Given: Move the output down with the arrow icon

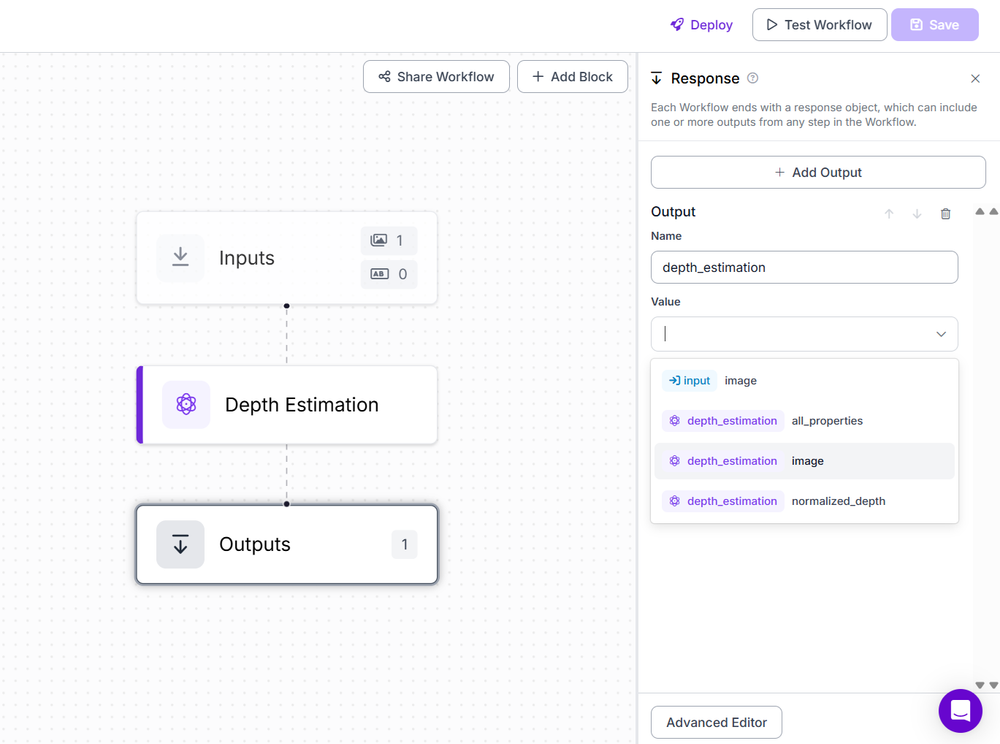Looking at the screenshot, I should [x=917, y=214].
